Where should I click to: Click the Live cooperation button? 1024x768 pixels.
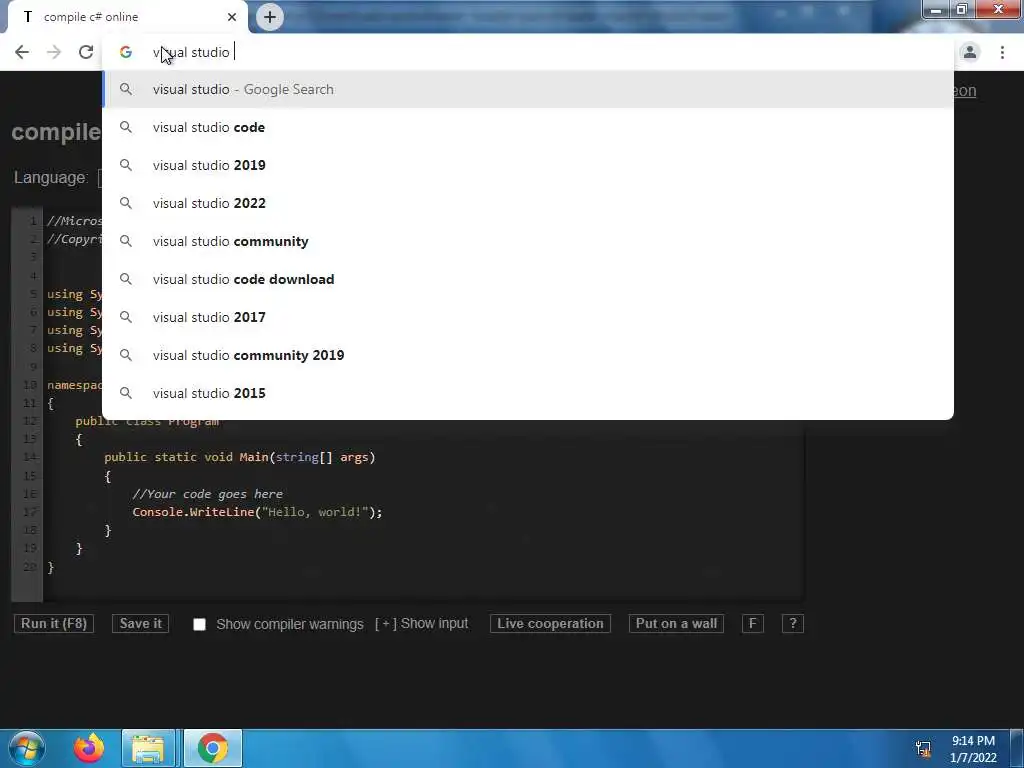click(551, 624)
